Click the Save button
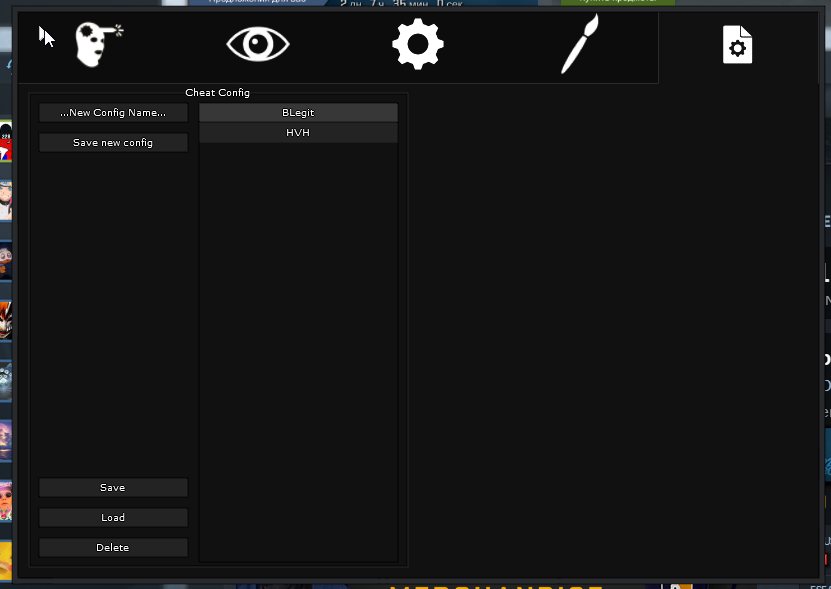831x589 pixels. [113, 488]
